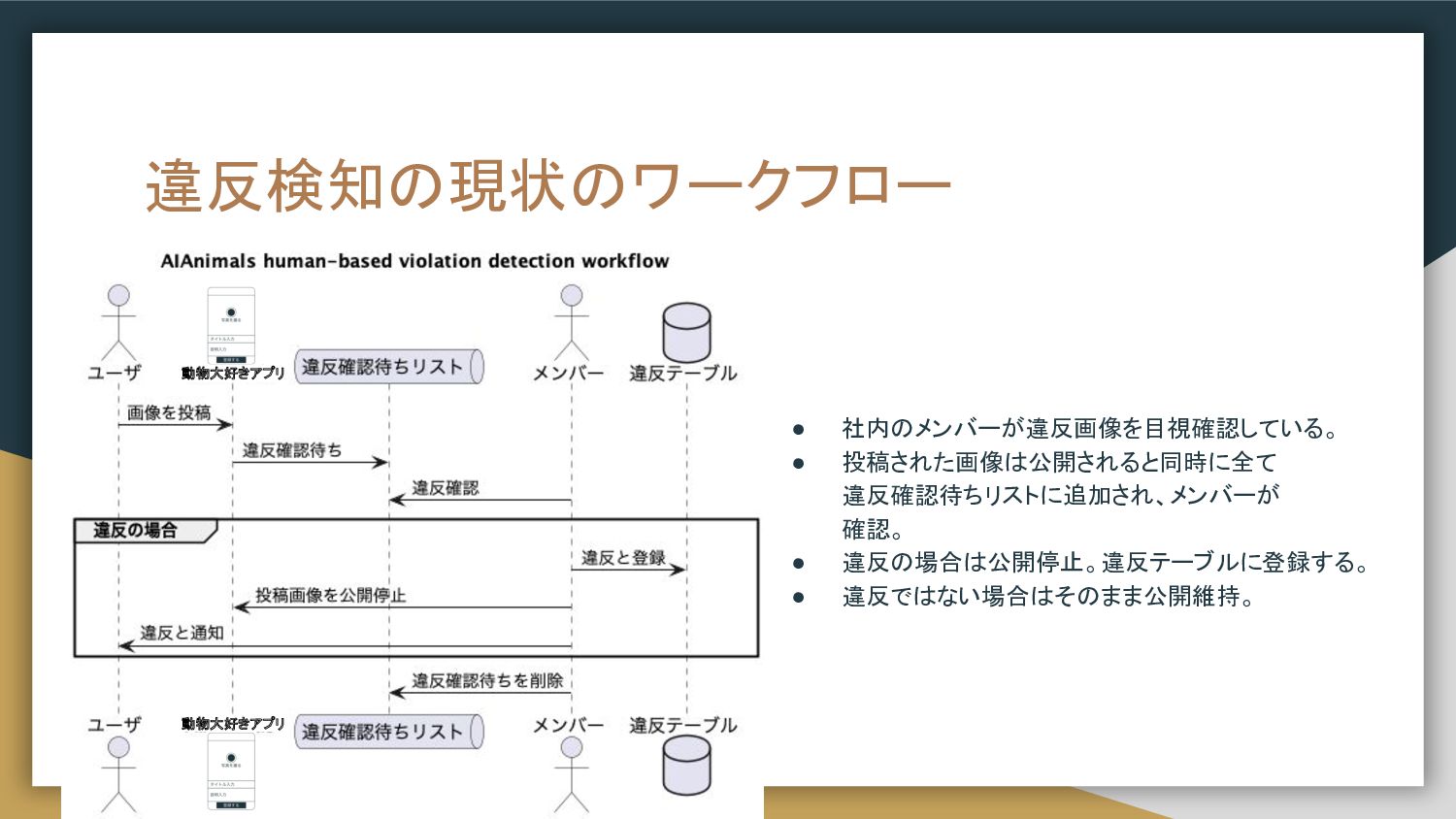Click the 動物大好きアプリ phone icon at top
The height and width of the screenshot is (819, 1456).
tap(231, 325)
